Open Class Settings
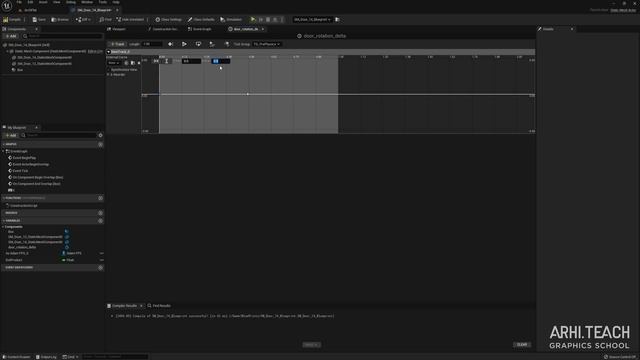Image resolution: width=640 pixels, height=360 pixels. 169,19
